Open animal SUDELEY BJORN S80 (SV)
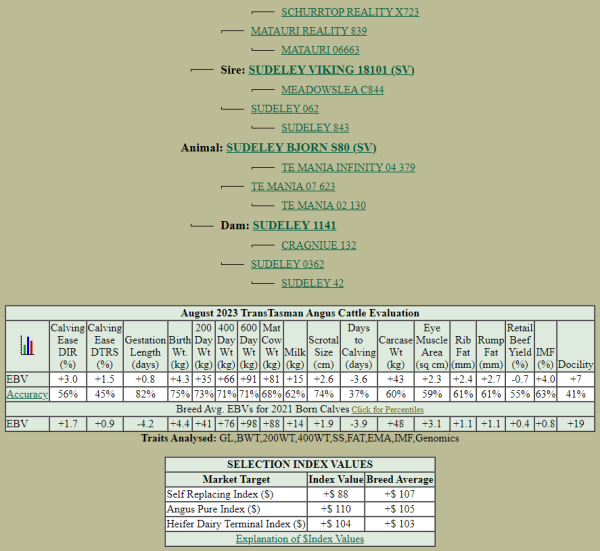Screen dimensions: 600x551 click(x=301, y=147)
